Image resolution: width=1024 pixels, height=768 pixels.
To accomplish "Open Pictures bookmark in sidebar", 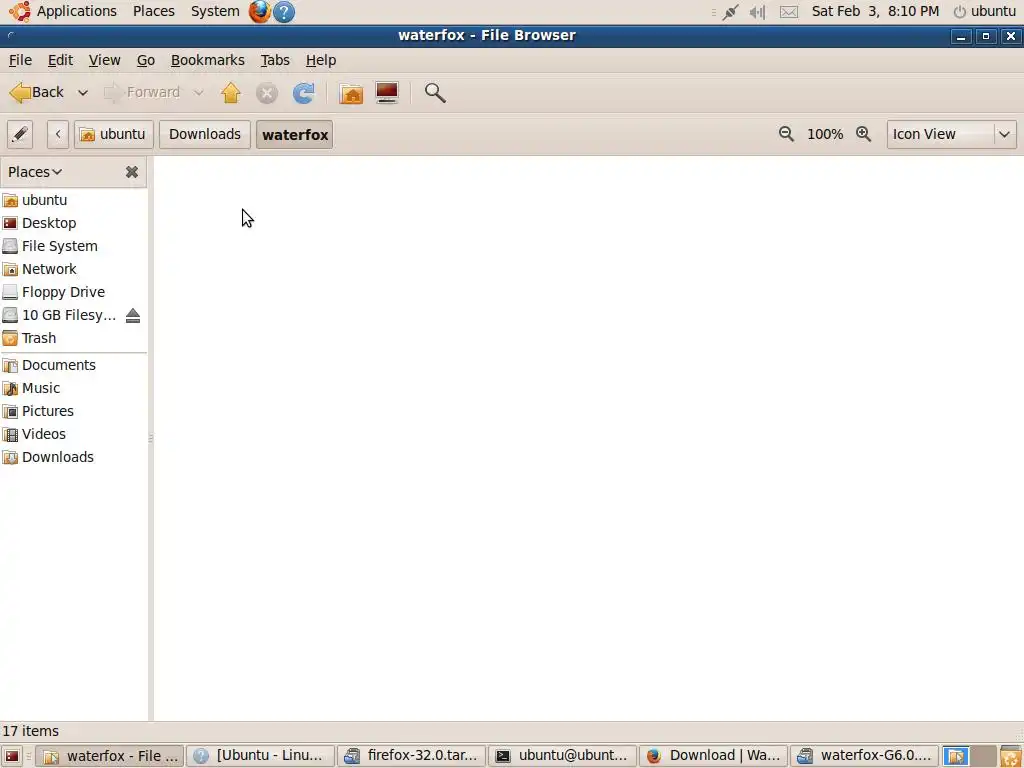I will tap(74, 411).
